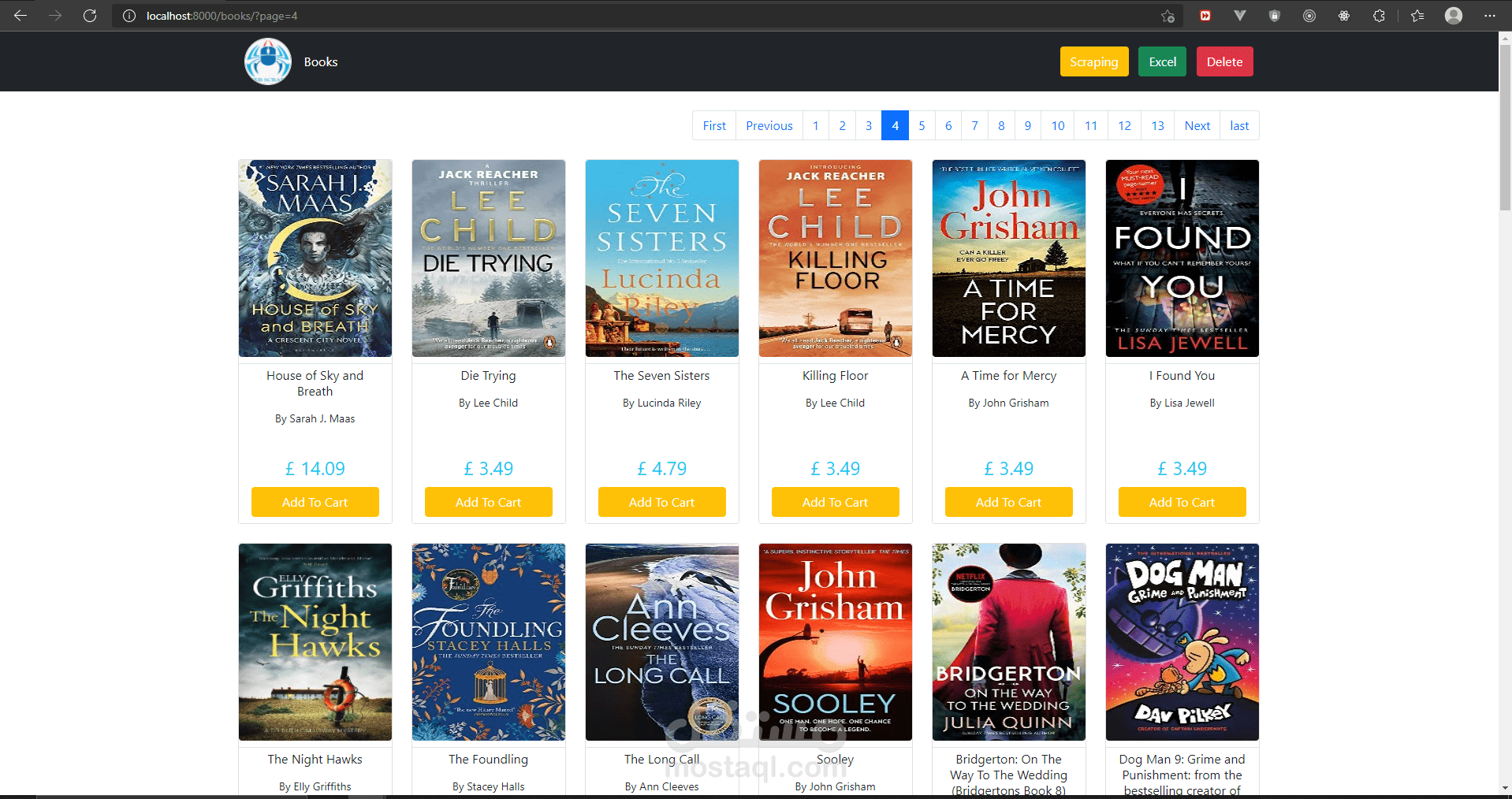Viewport: 1512px width, 799px height.
Task: Open the Dog Man book cover
Action: tap(1182, 642)
